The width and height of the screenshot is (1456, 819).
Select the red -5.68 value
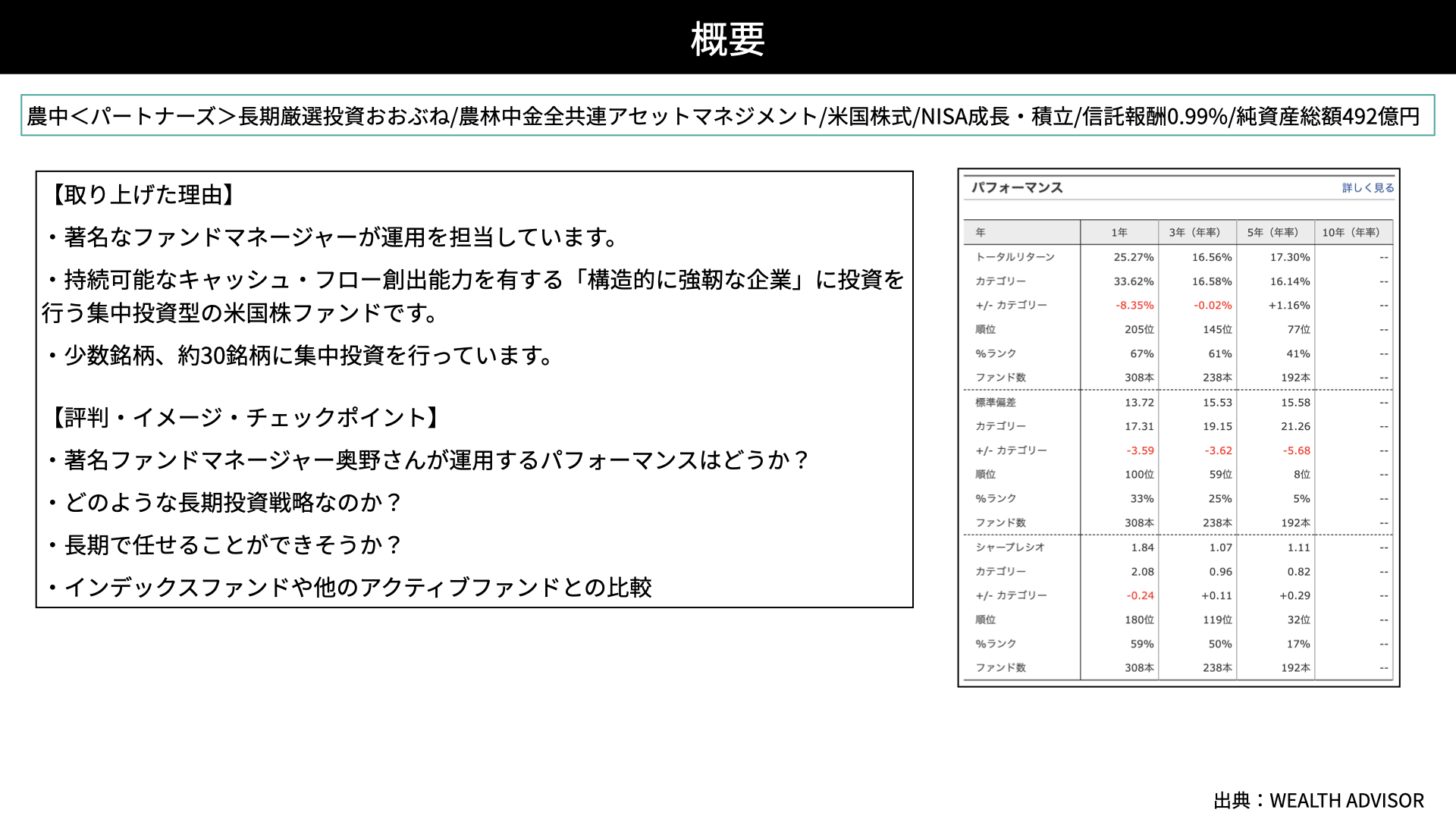pos(1297,450)
